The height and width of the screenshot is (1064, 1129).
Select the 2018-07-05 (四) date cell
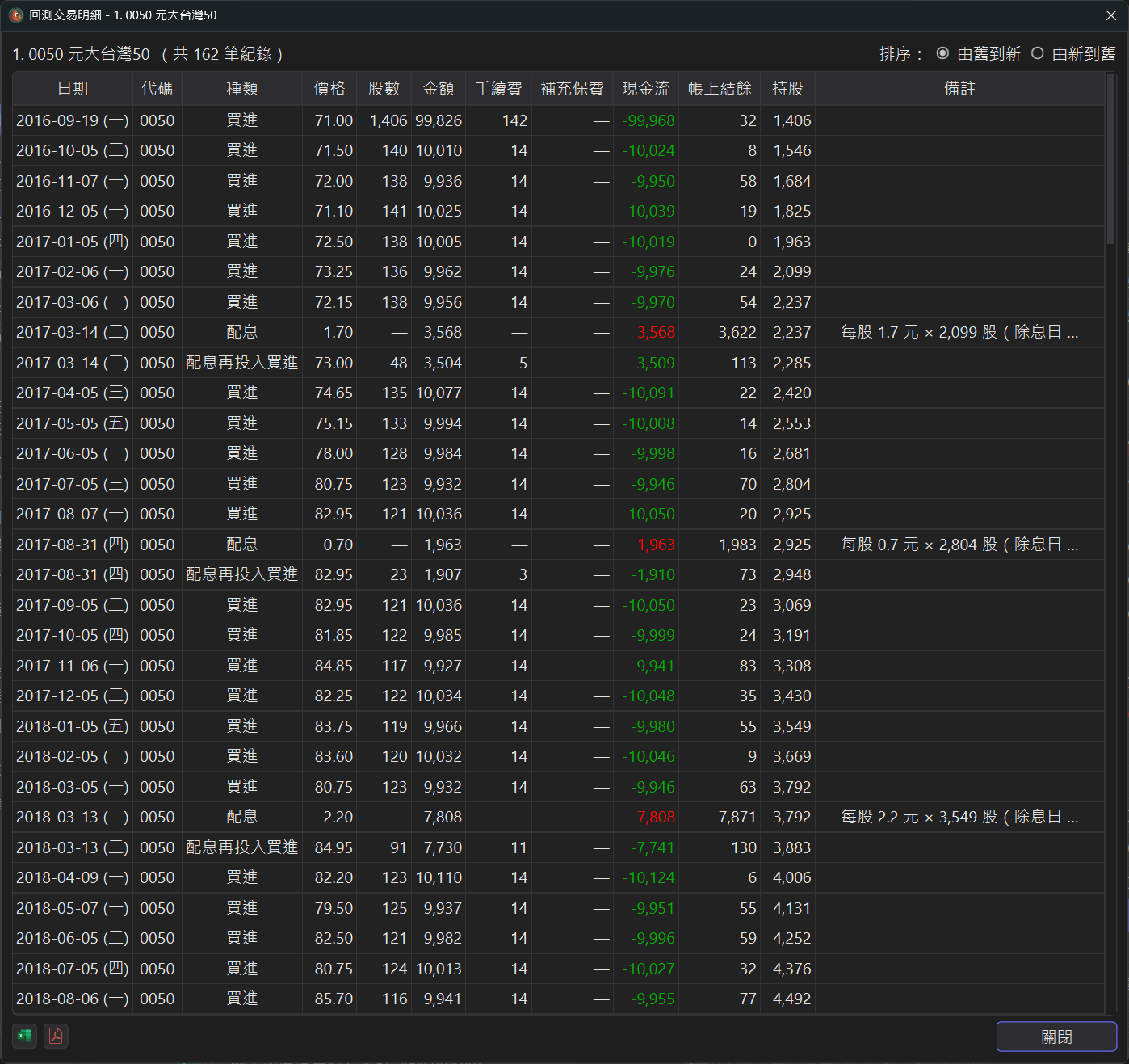(x=73, y=969)
